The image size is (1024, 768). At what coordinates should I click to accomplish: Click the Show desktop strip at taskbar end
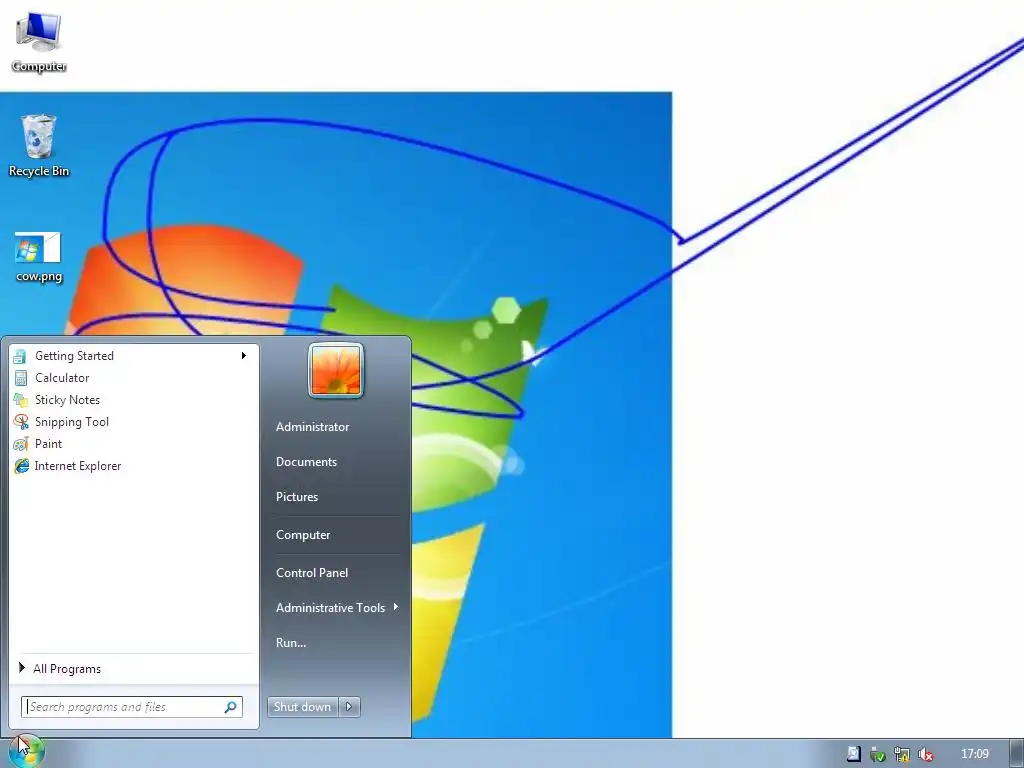click(x=1017, y=754)
